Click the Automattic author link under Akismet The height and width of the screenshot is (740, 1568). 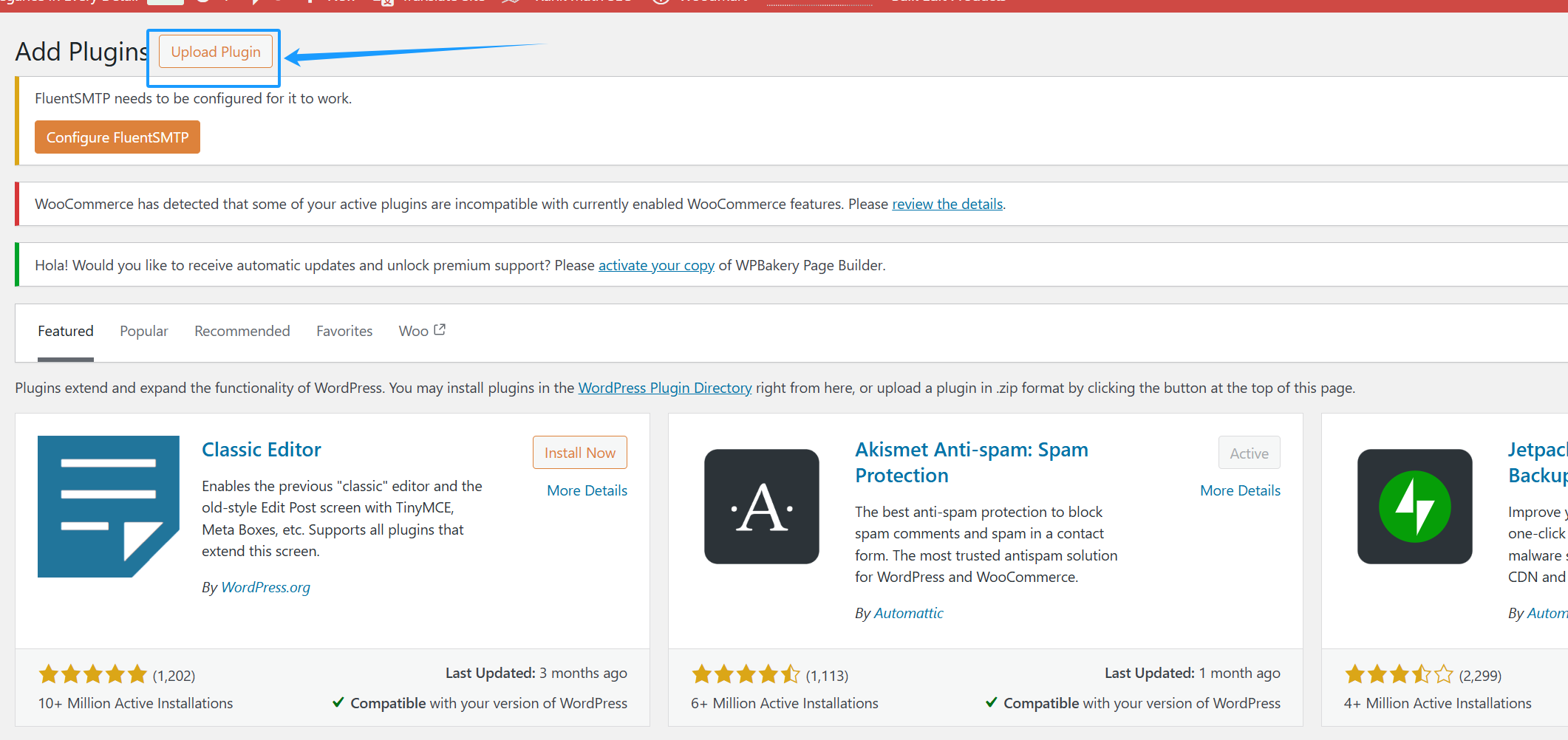pyautogui.click(x=908, y=613)
